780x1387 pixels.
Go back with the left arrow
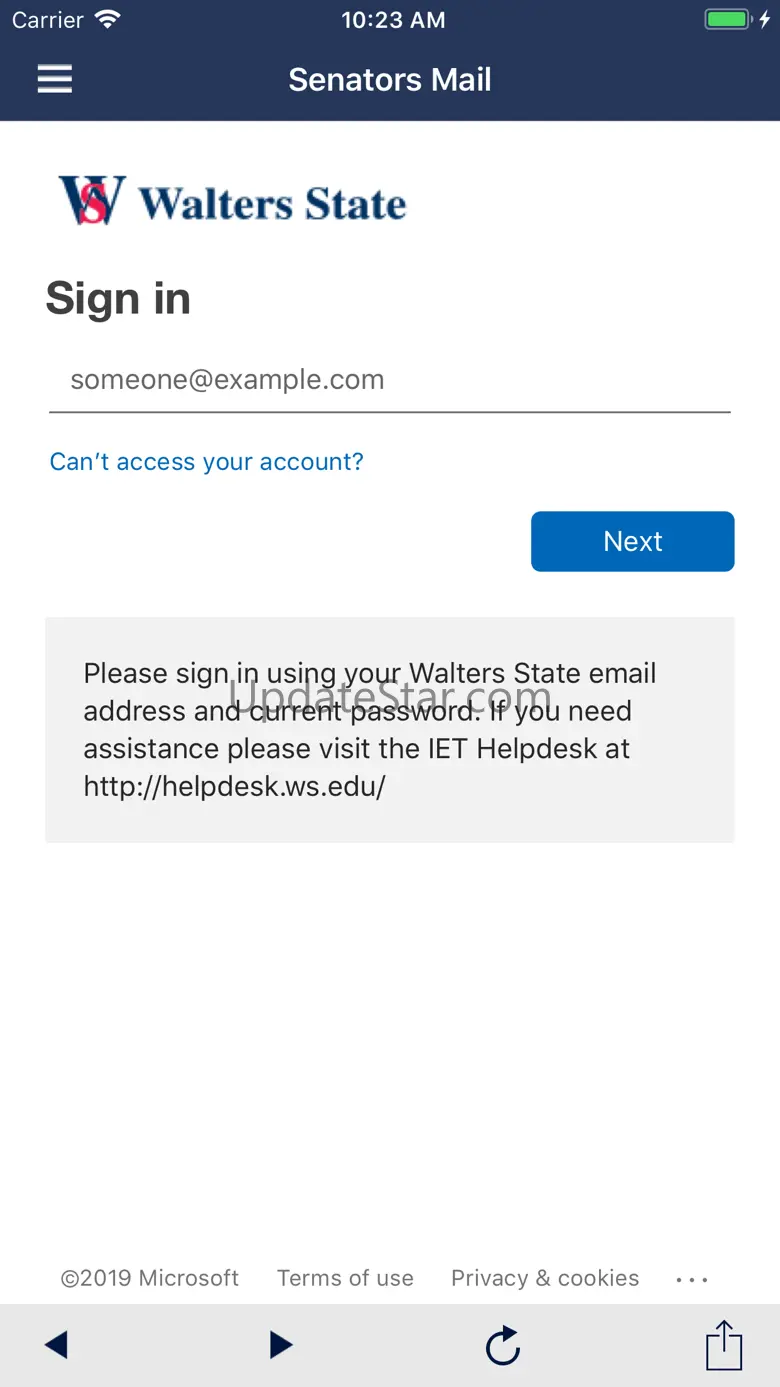pyautogui.click(x=57, y=1345)
